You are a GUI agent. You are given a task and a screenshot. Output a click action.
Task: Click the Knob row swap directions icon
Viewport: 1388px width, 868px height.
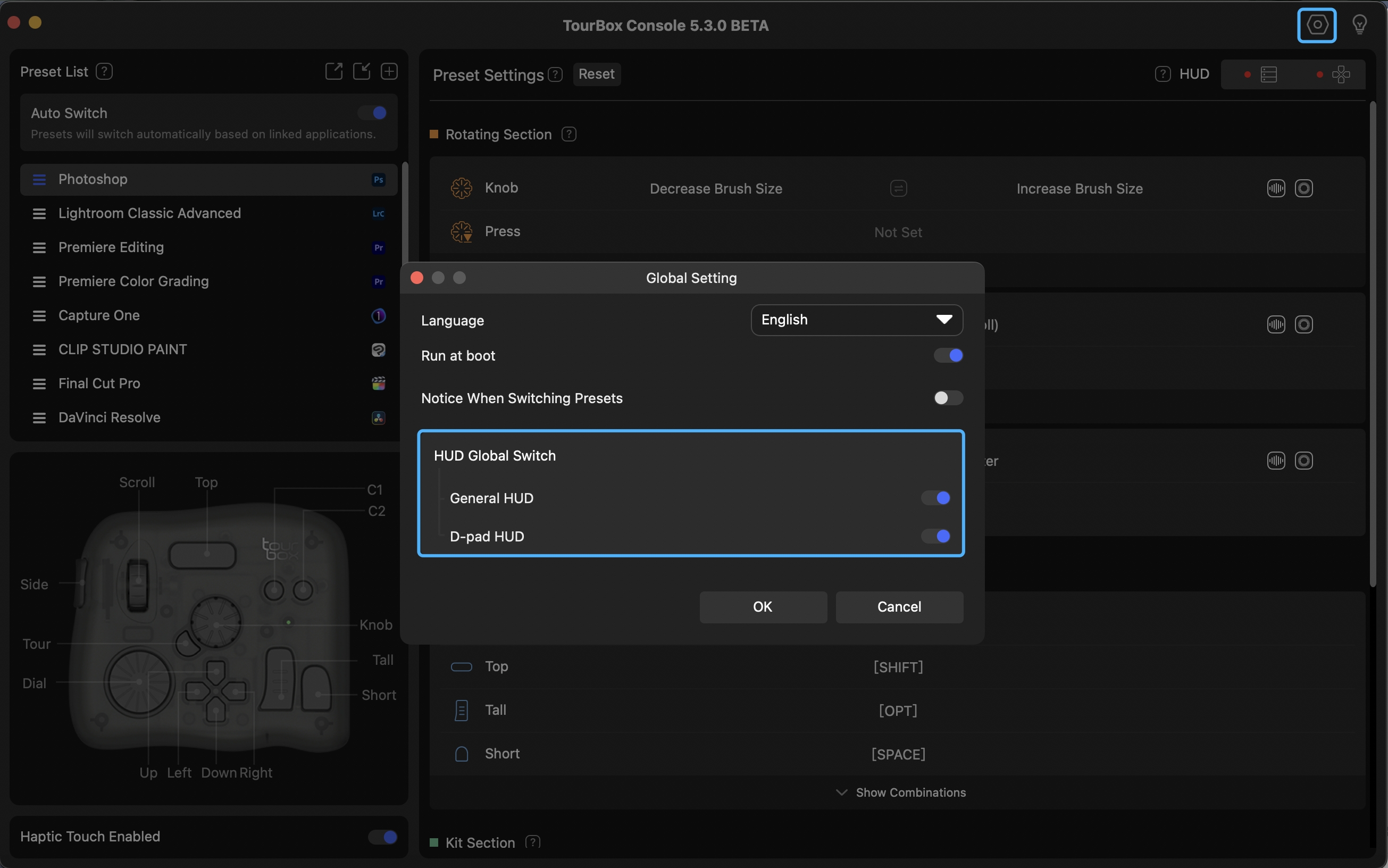coord(898,188)
